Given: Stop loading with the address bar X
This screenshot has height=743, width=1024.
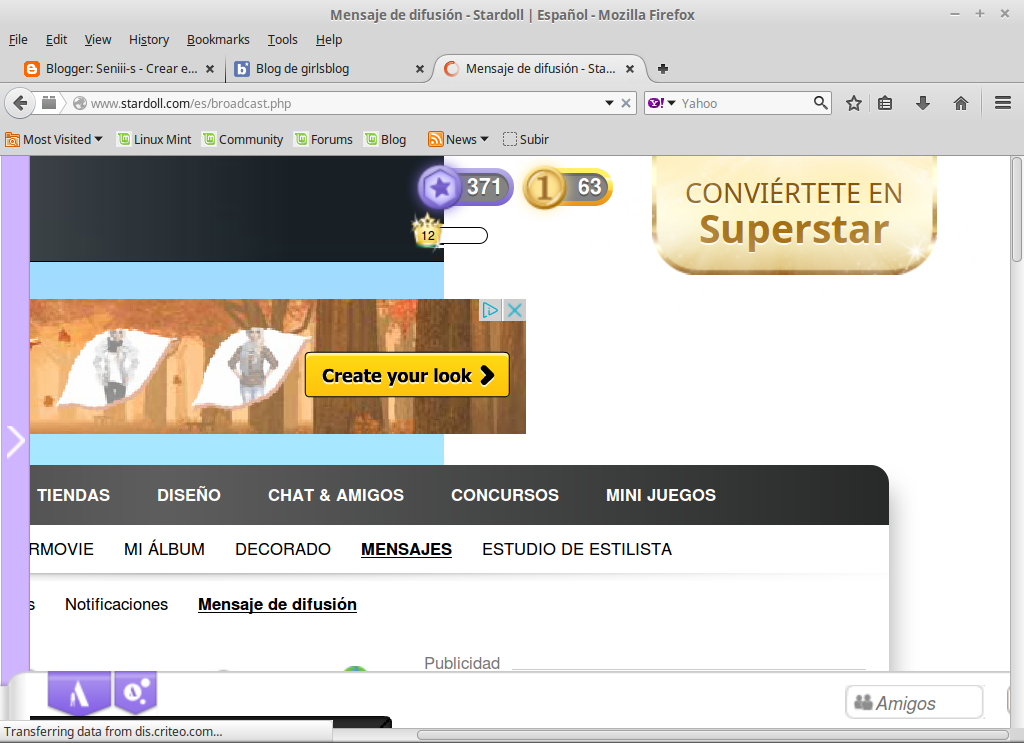Looking at the screenshot, I should coord(626,103).
